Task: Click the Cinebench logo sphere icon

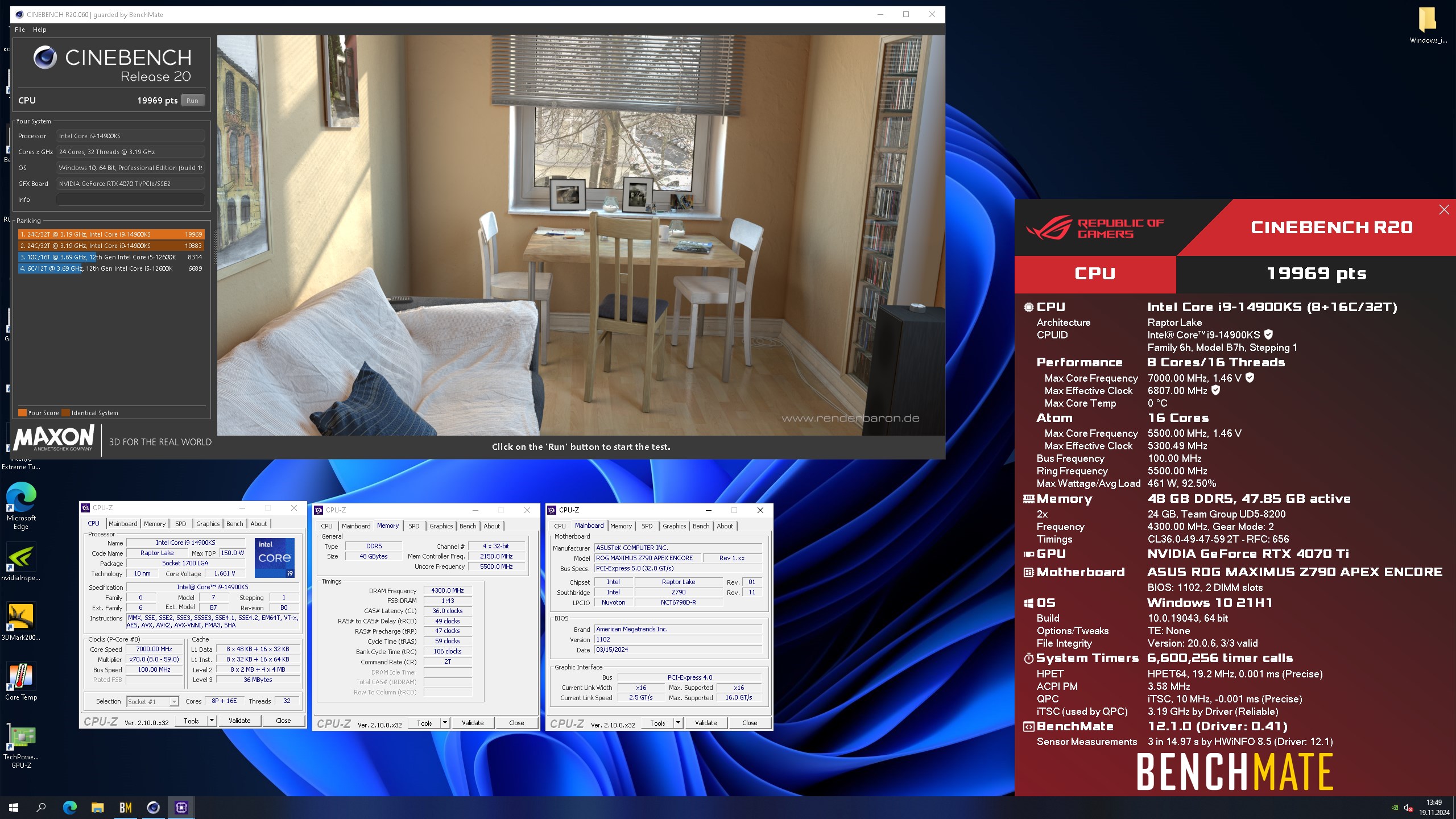Action: (45, 57)
